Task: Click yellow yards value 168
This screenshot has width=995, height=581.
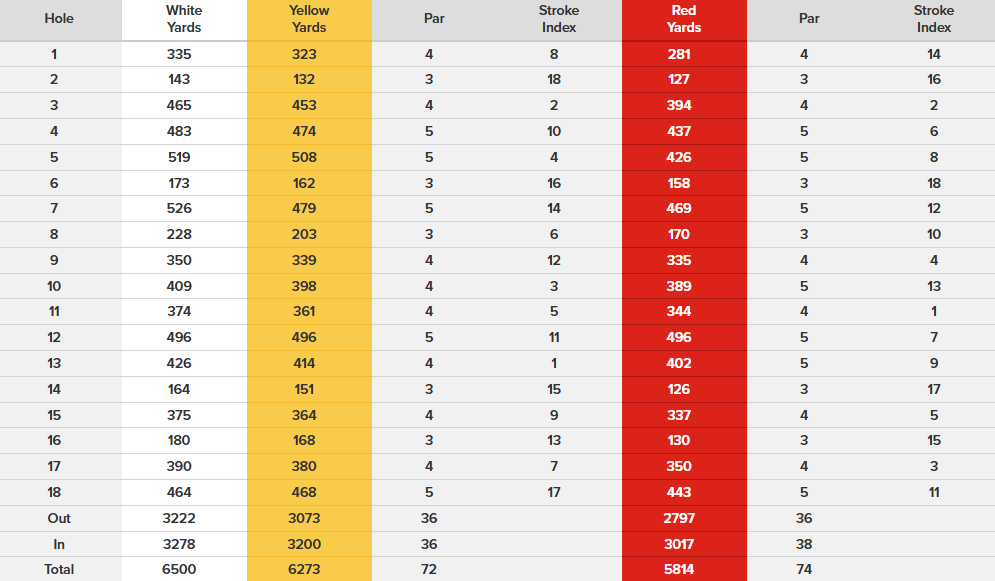Action: (304, 441)
